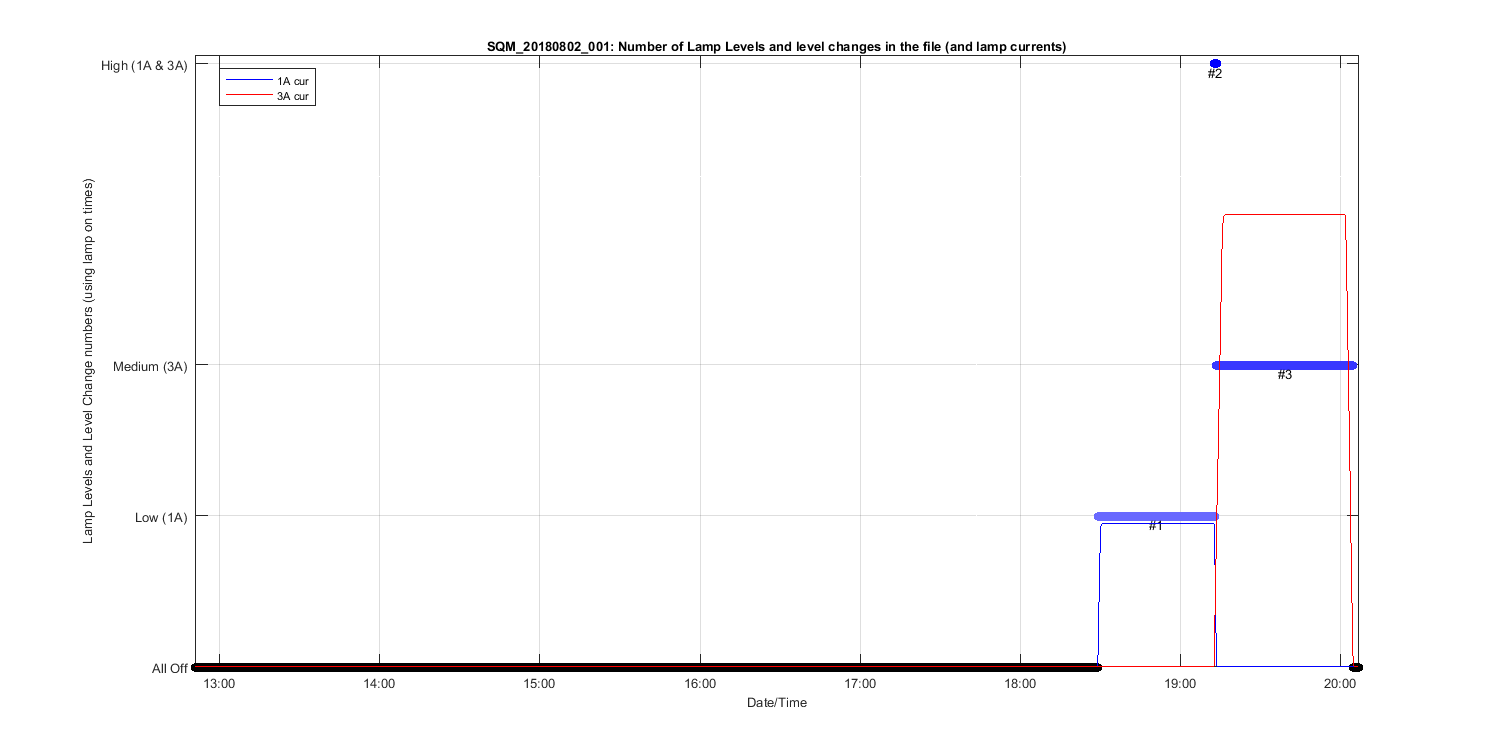This screenshot has height=750, width=1500.
Task: Click the red line sample in legend
Action: coord(246,96)
